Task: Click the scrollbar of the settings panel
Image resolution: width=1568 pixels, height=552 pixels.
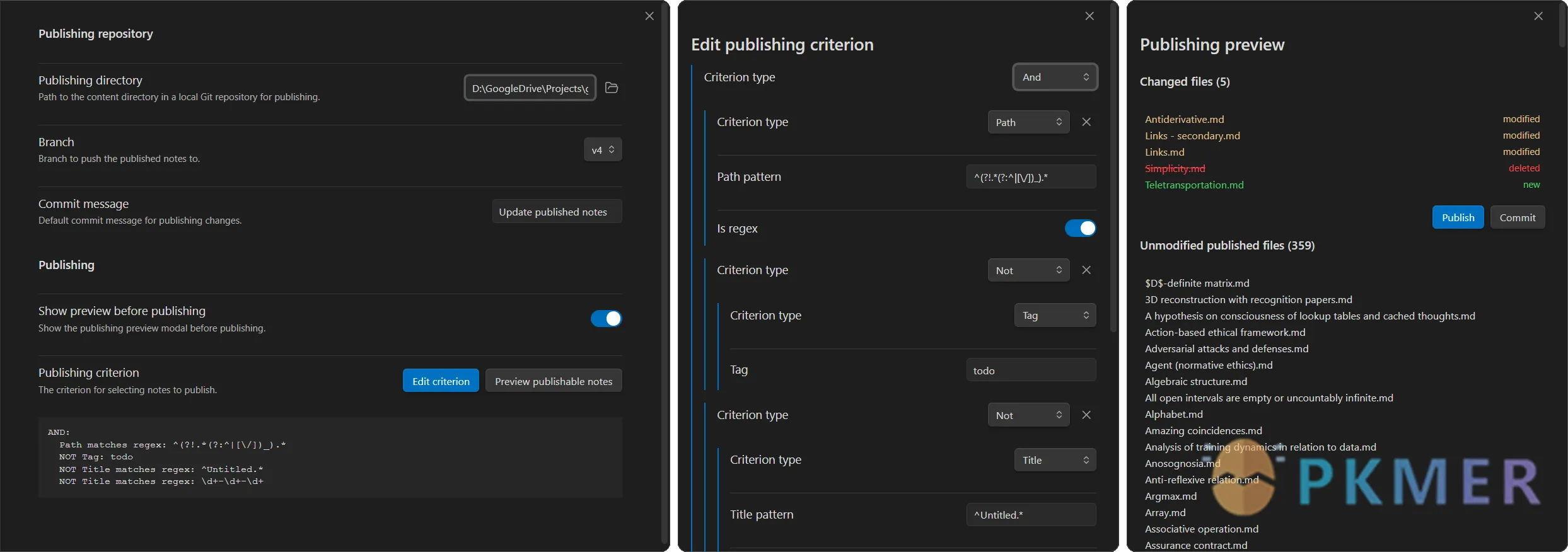Action: 665,275
